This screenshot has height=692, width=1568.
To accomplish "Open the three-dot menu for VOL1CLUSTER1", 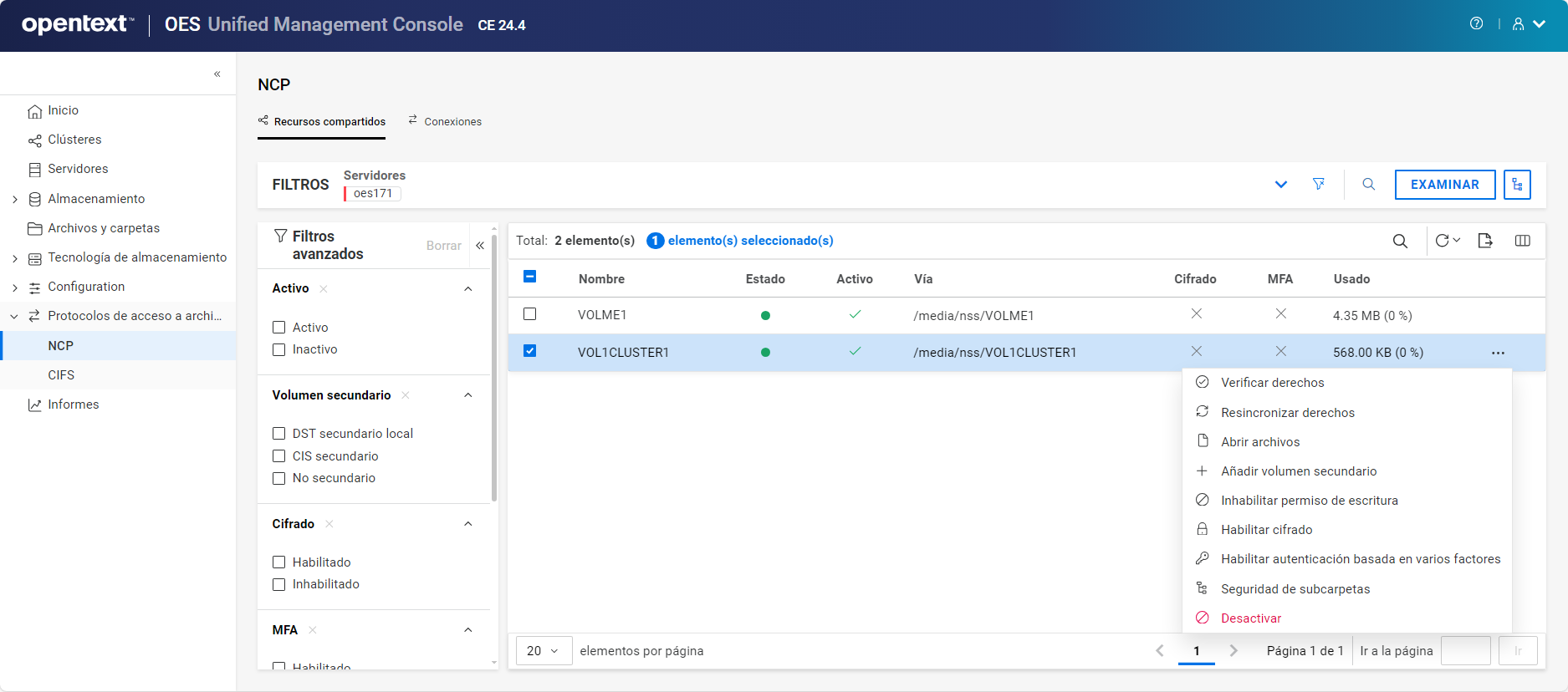I will click(1497, 353).
